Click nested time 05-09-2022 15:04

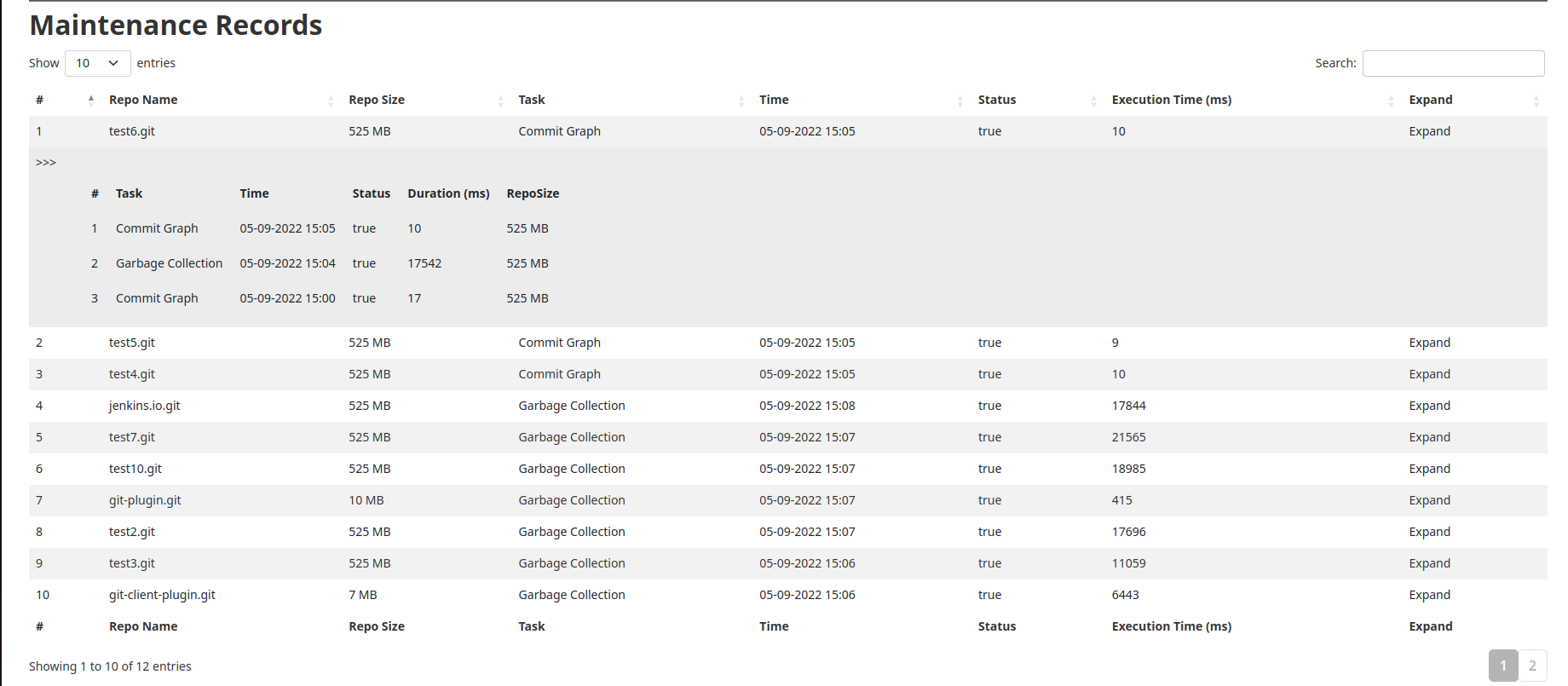287,263
